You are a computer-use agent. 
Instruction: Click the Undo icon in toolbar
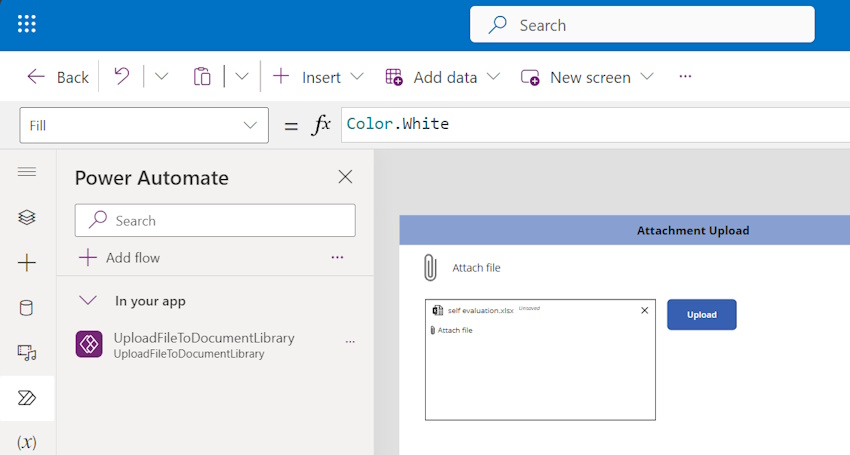pyautogui.click(x=122, y=76)
